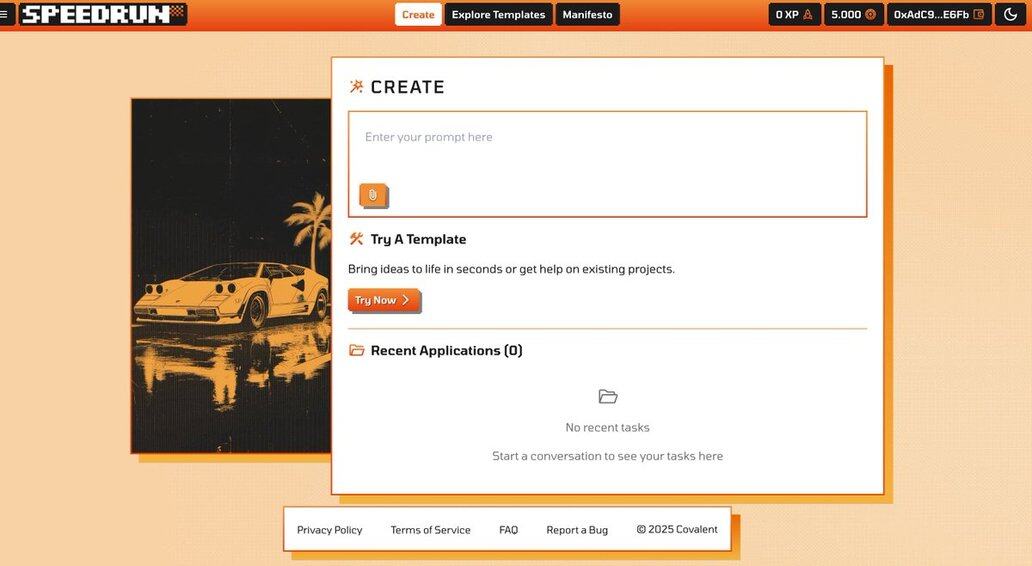Click the empty folder icon above No recent tasks
This screenshot has width=1032, height=566.
click(607, 397)
